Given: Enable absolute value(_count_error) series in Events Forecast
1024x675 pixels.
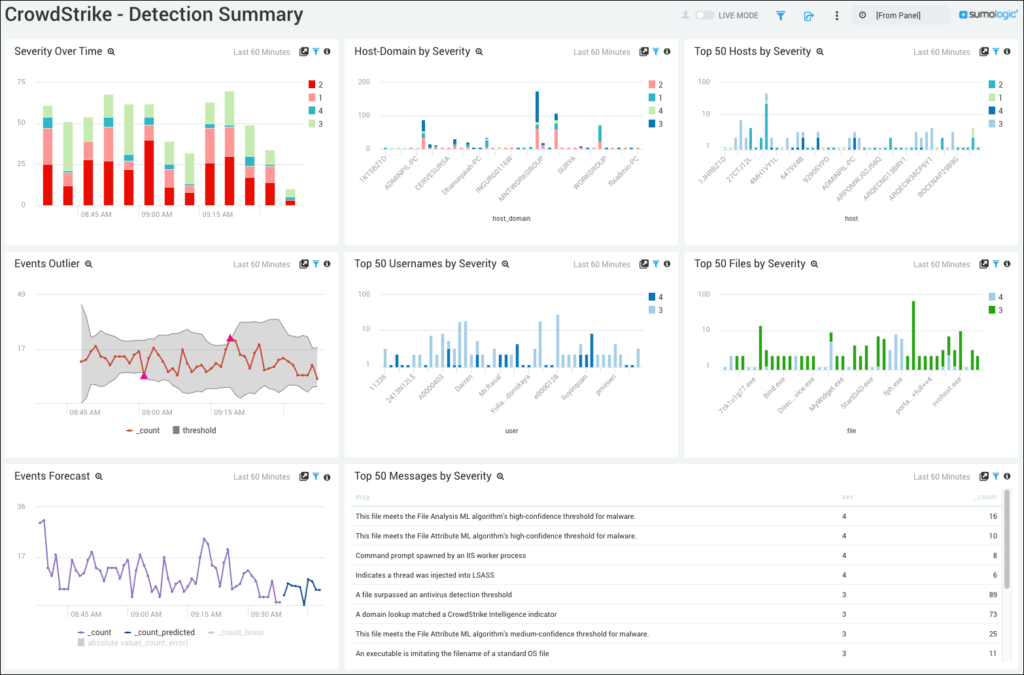Looking at the screenshot, I should (x=133, y=643).
